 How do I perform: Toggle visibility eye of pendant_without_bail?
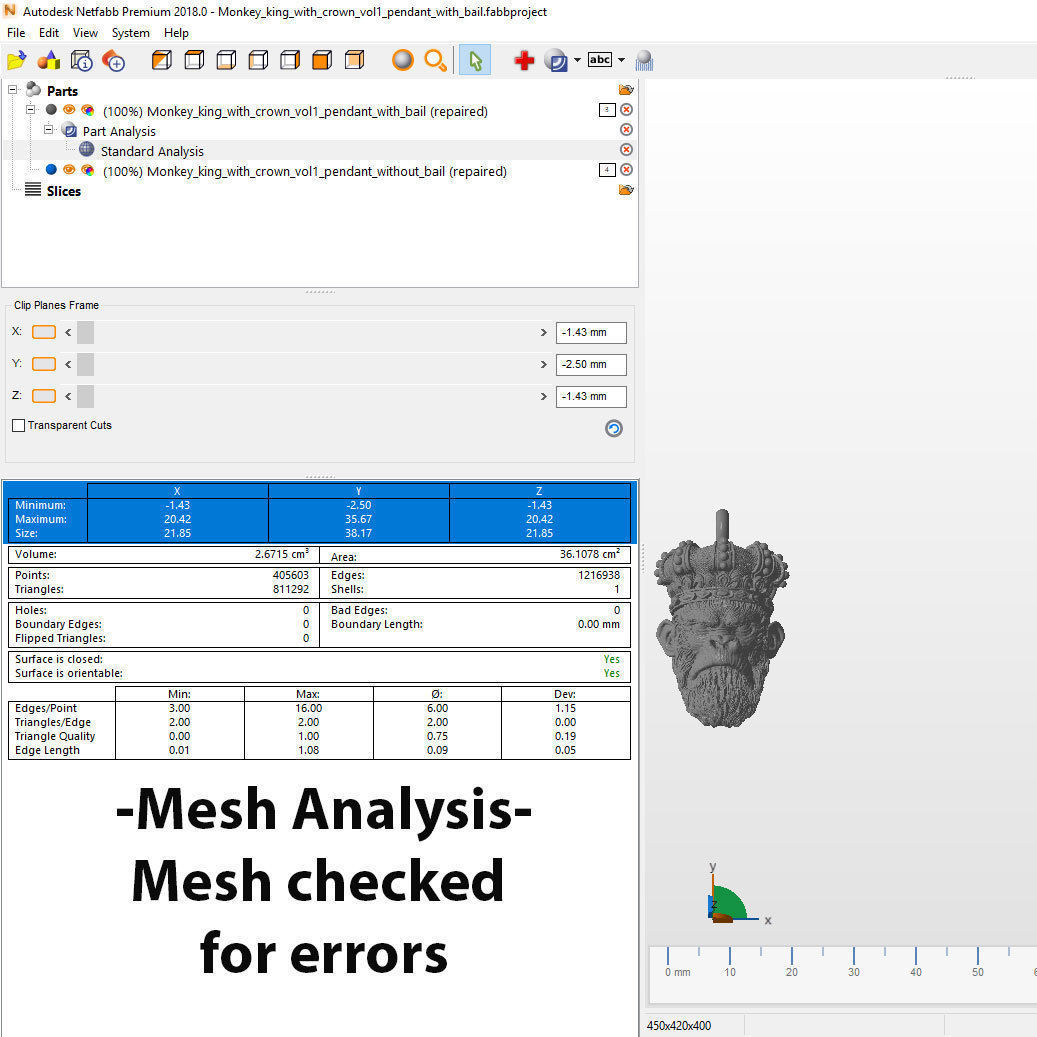[x=69, y=171]
